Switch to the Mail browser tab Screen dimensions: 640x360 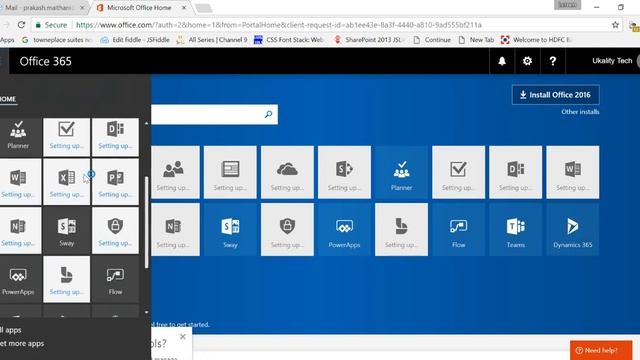[x=41, y=8]
